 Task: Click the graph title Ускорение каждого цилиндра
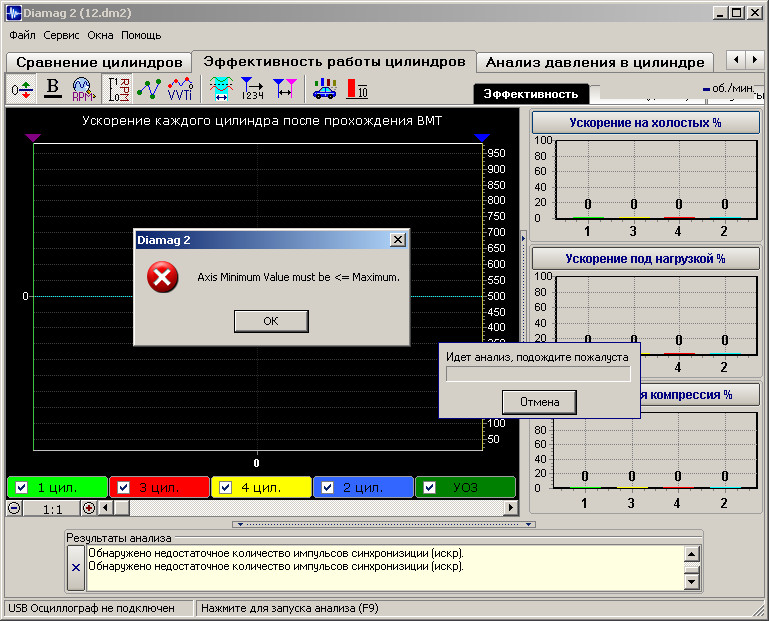tap(262, 121)
